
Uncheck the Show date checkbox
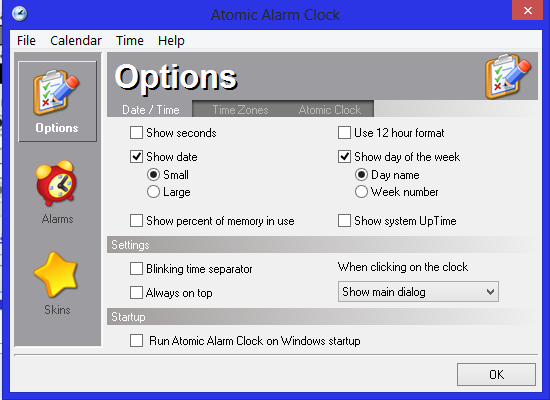[136, 156]
